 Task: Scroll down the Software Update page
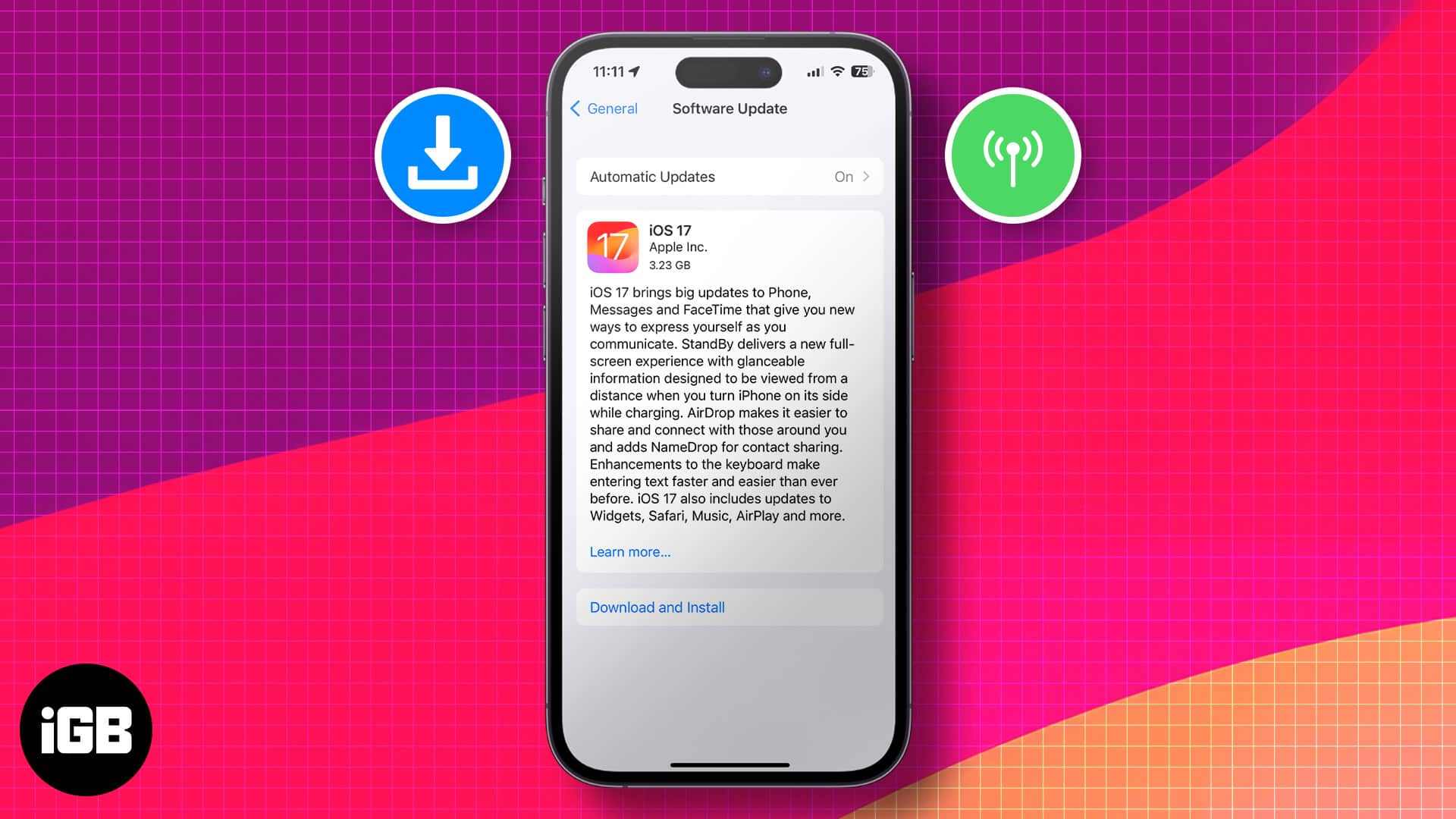point(728,450)
